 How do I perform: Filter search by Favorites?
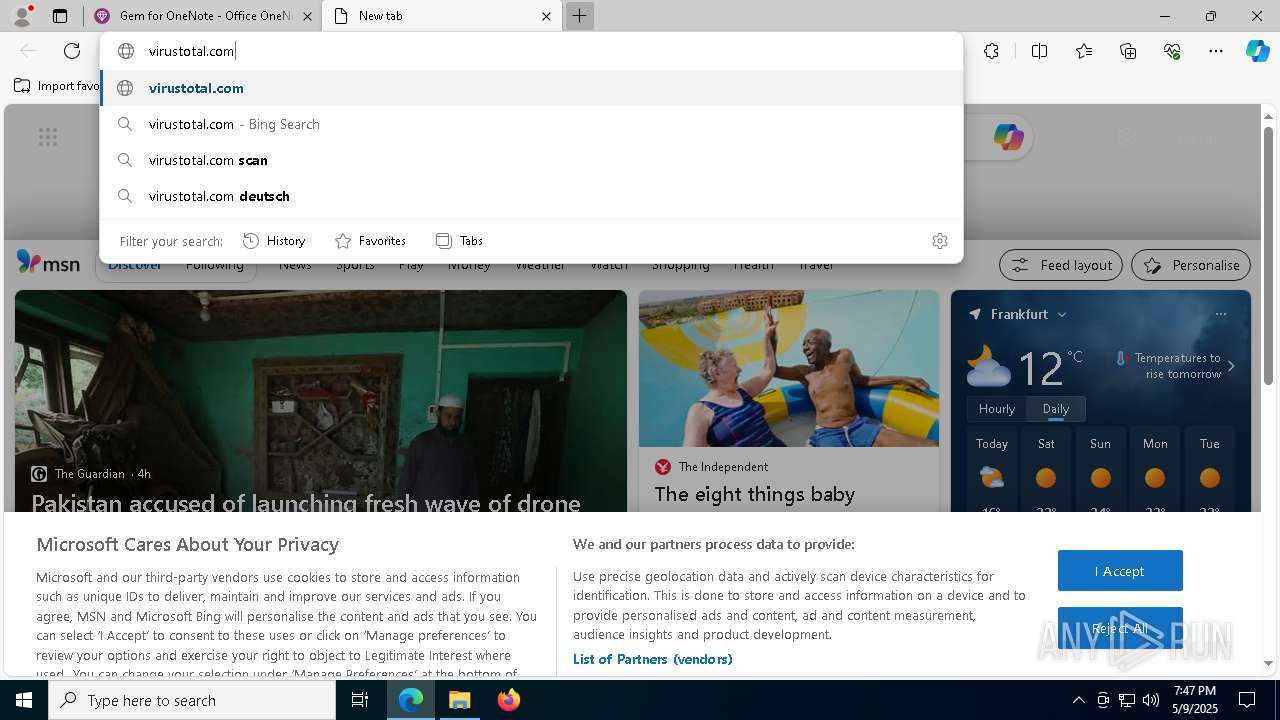pyautogui.click(x=370, y=241)
